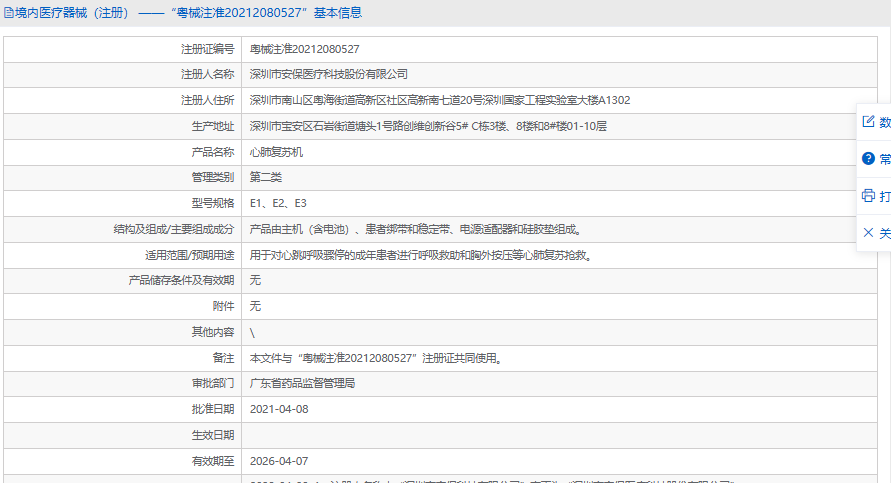Click the label 注册人名称
The image size is (891, 483).
[207, 74]
